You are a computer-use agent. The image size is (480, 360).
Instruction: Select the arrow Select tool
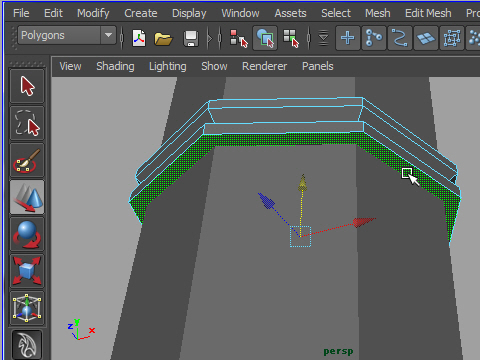tap(27, 86)
